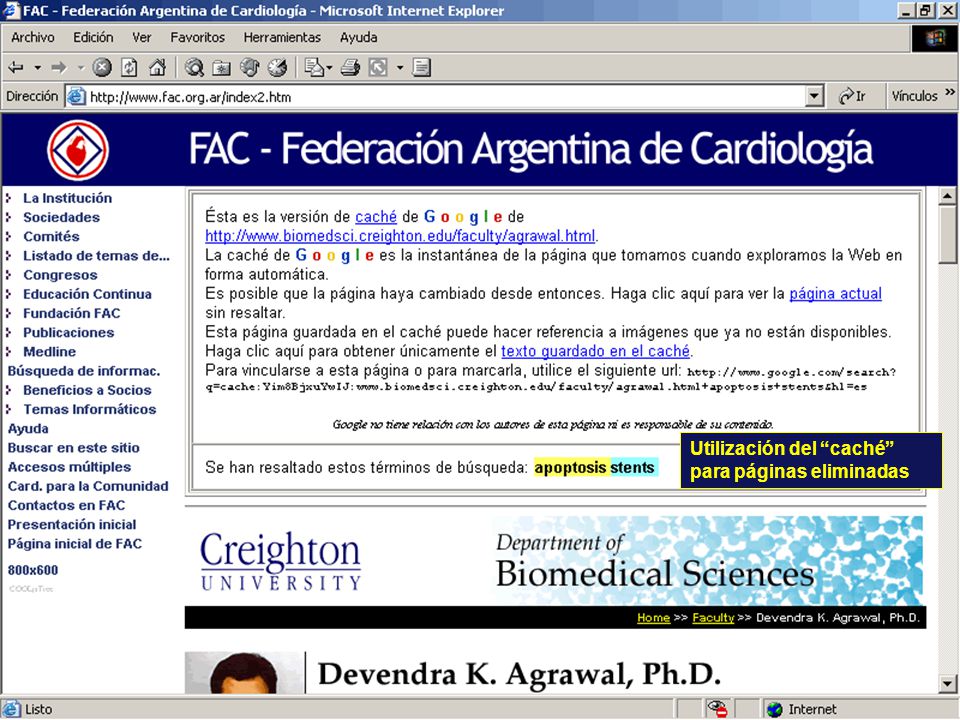This screenshot has height=720, width=960.
Task: Open the Archivo menu
Action: pos(32,37)
